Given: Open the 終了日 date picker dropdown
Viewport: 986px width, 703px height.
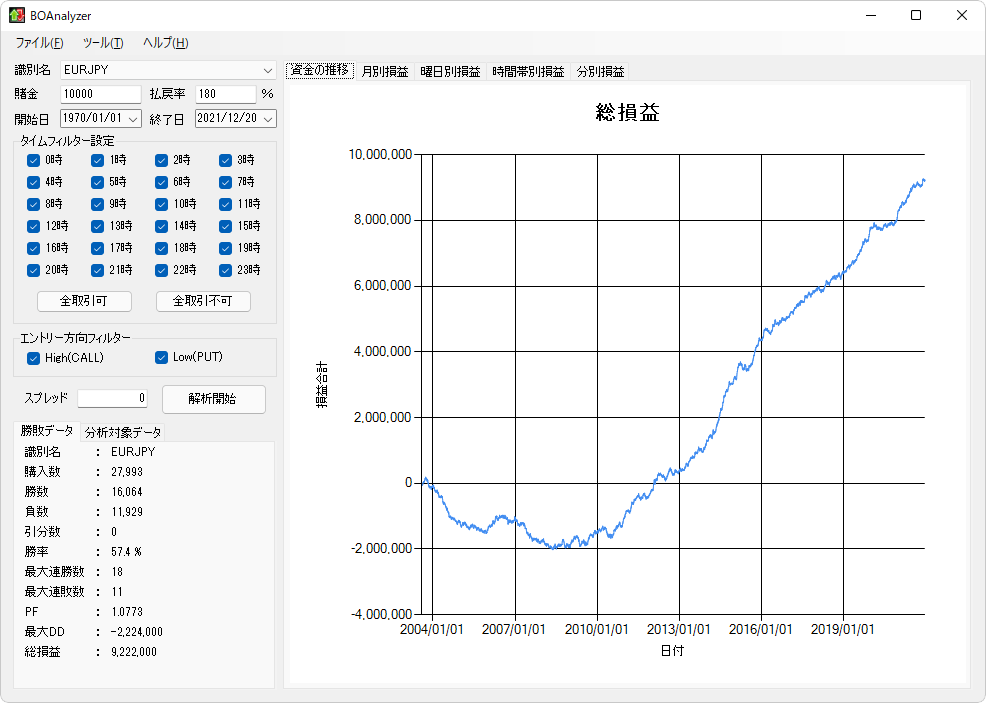Looking at the screenshot, I should pyautogui.click(x=269, y=118).
